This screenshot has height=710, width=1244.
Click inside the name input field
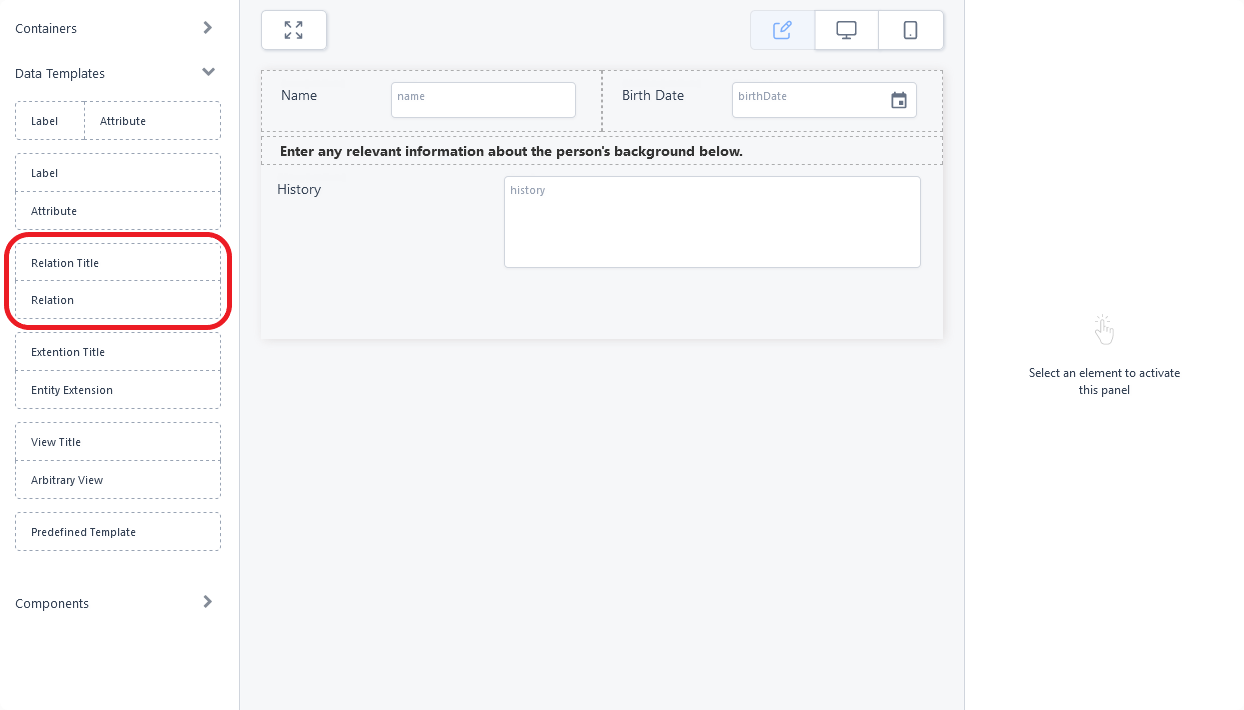[483, 100]
